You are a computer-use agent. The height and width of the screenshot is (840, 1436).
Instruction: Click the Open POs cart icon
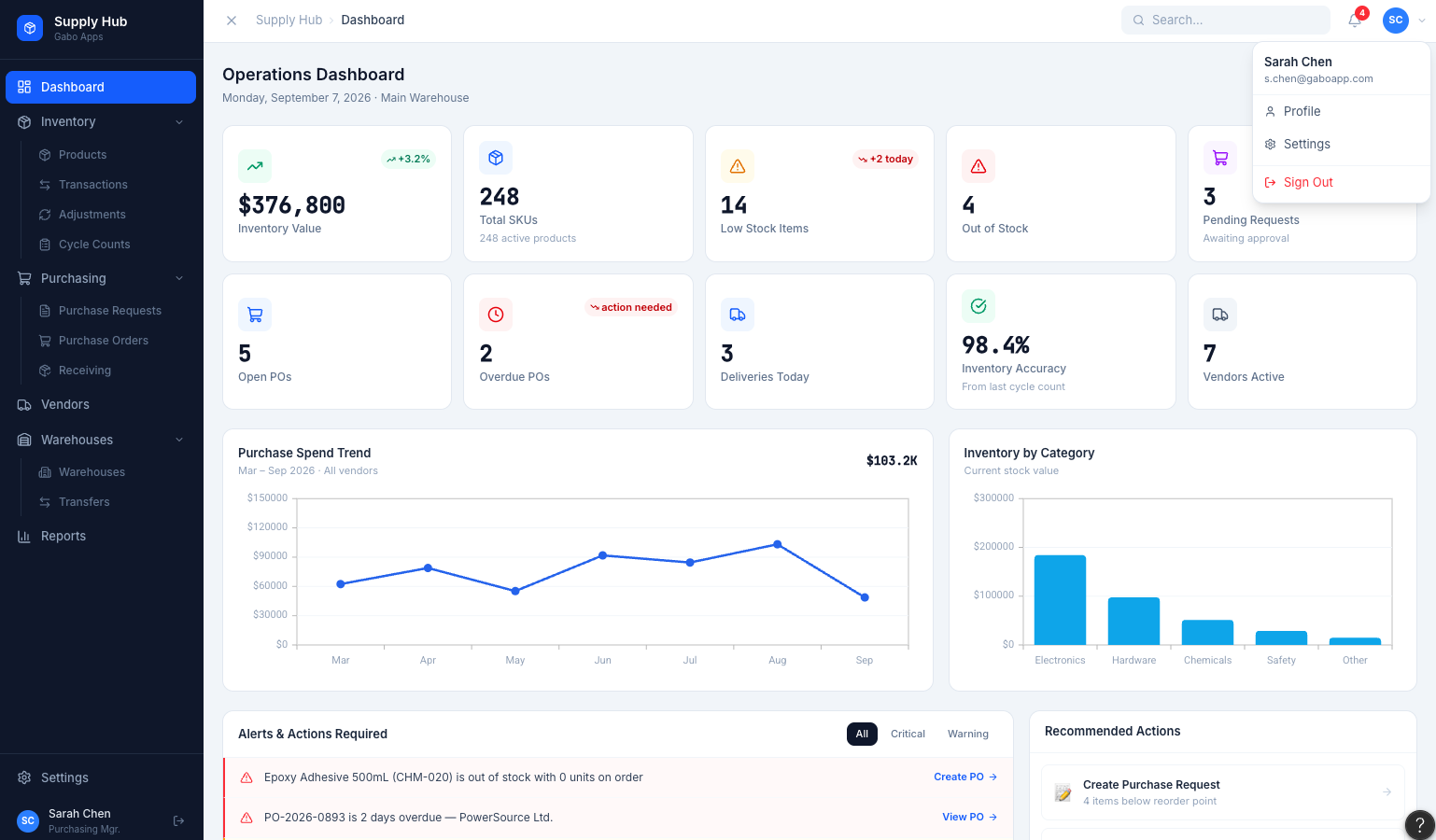click(x=255, y=315)
